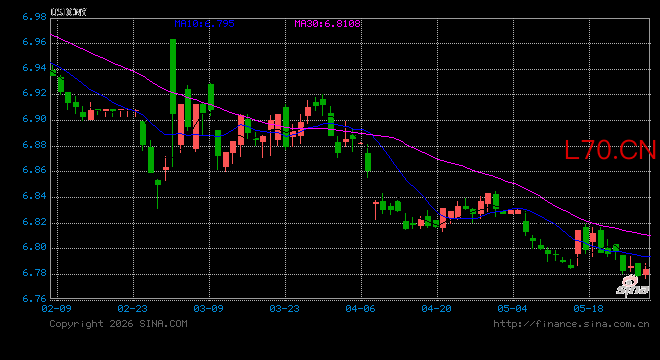Screen dimensions: 660x360
Task: Click the 02-09 date label
Action: [56, 309]
